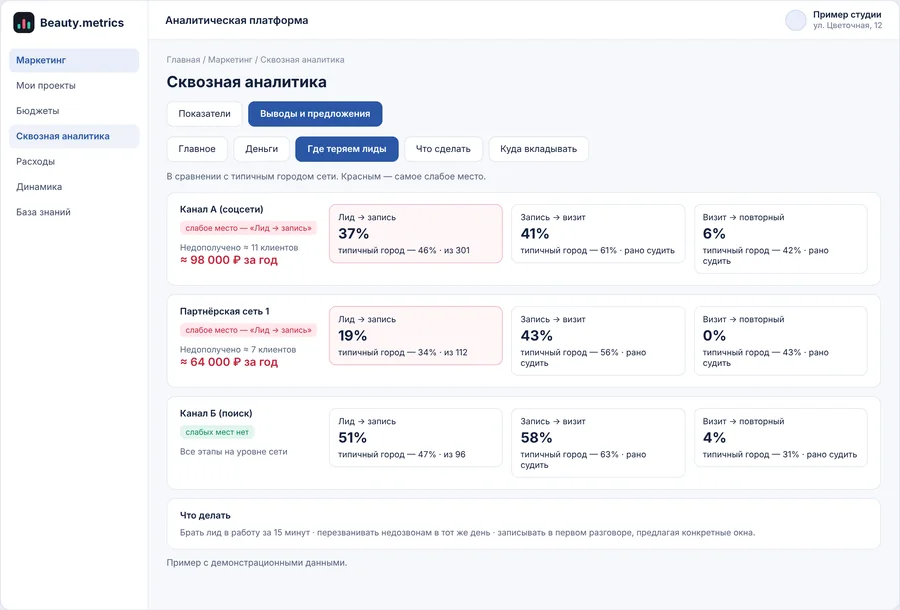This screenshot has height=610, width=900.
Task: Select the Выводы и предложения tab
Action: coord(315,114)
